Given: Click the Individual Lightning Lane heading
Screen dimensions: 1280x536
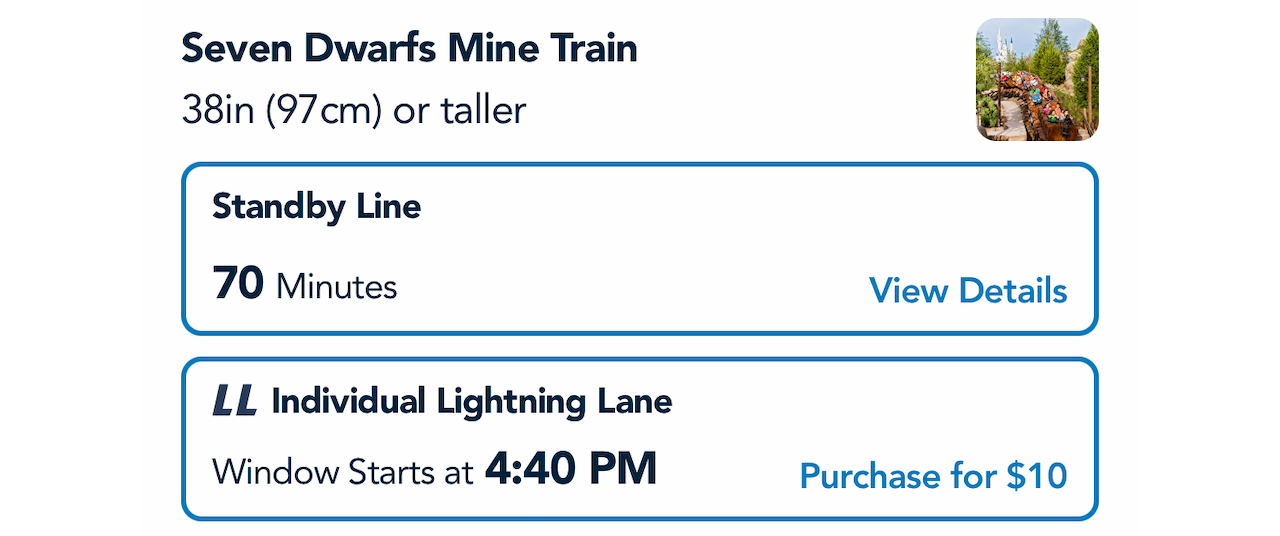Looking at the screenshot, I should (471, 401).
